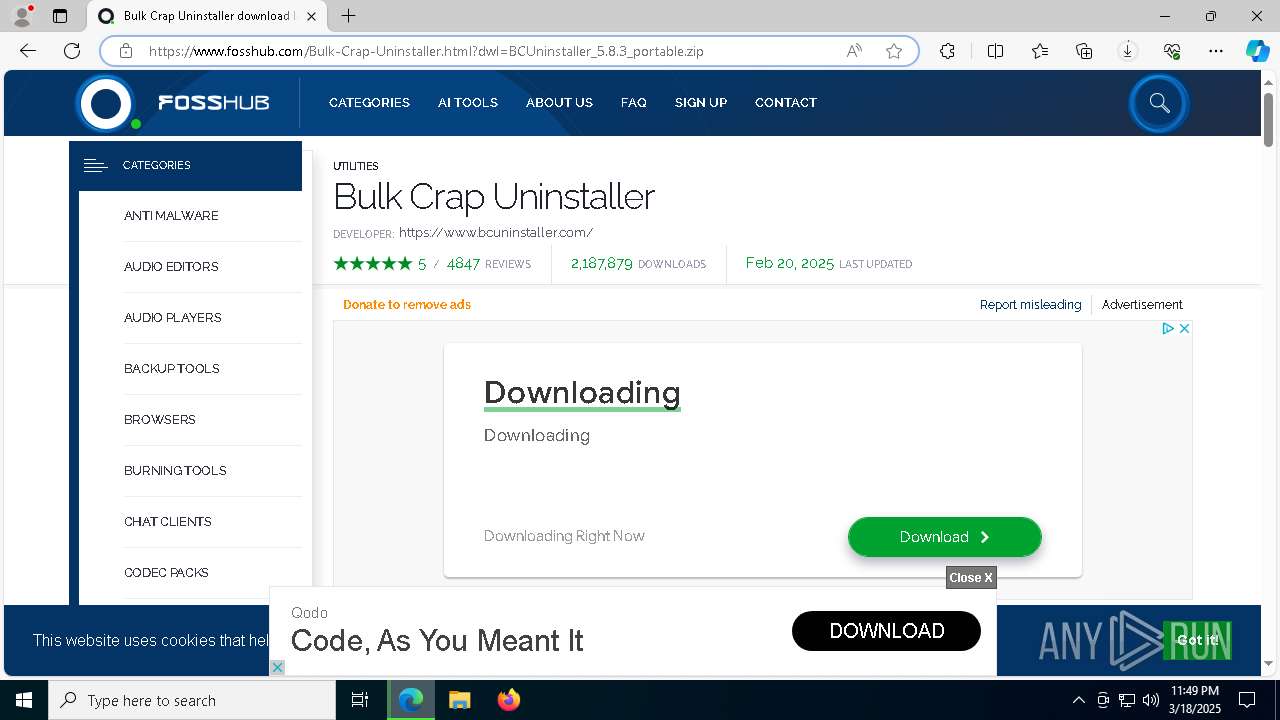Image resolution: width=1280 pixels, height=720 pixels.
Task: Click the AdChoices triangle icon
Action: [x=1167, y=328]
